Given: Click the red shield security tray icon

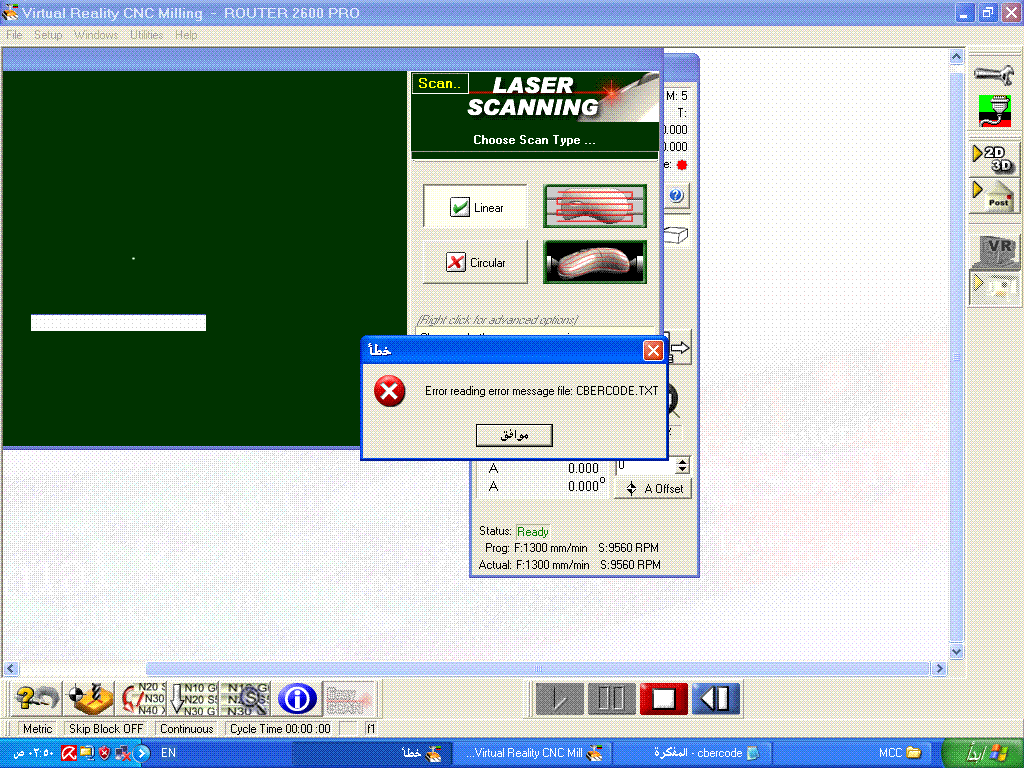Looking at the screenshot, I should tap(104, 753).
